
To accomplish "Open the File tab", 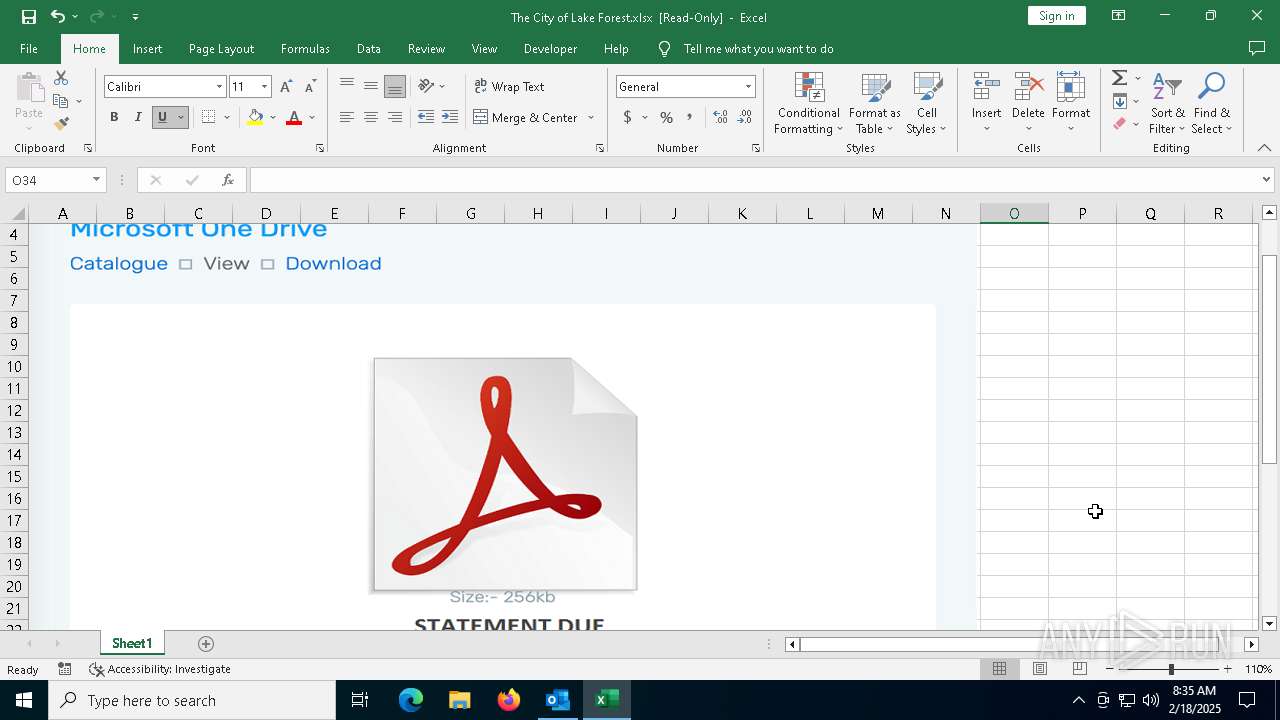I will [x=29, y=48].
